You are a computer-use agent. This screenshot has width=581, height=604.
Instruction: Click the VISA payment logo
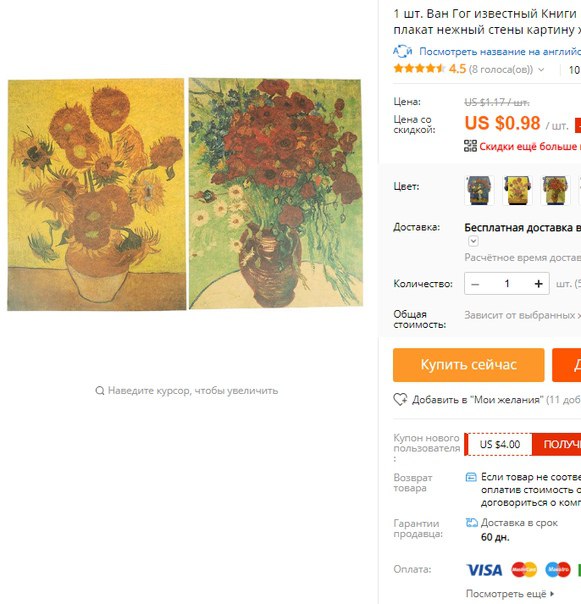[x=484, y=570]
